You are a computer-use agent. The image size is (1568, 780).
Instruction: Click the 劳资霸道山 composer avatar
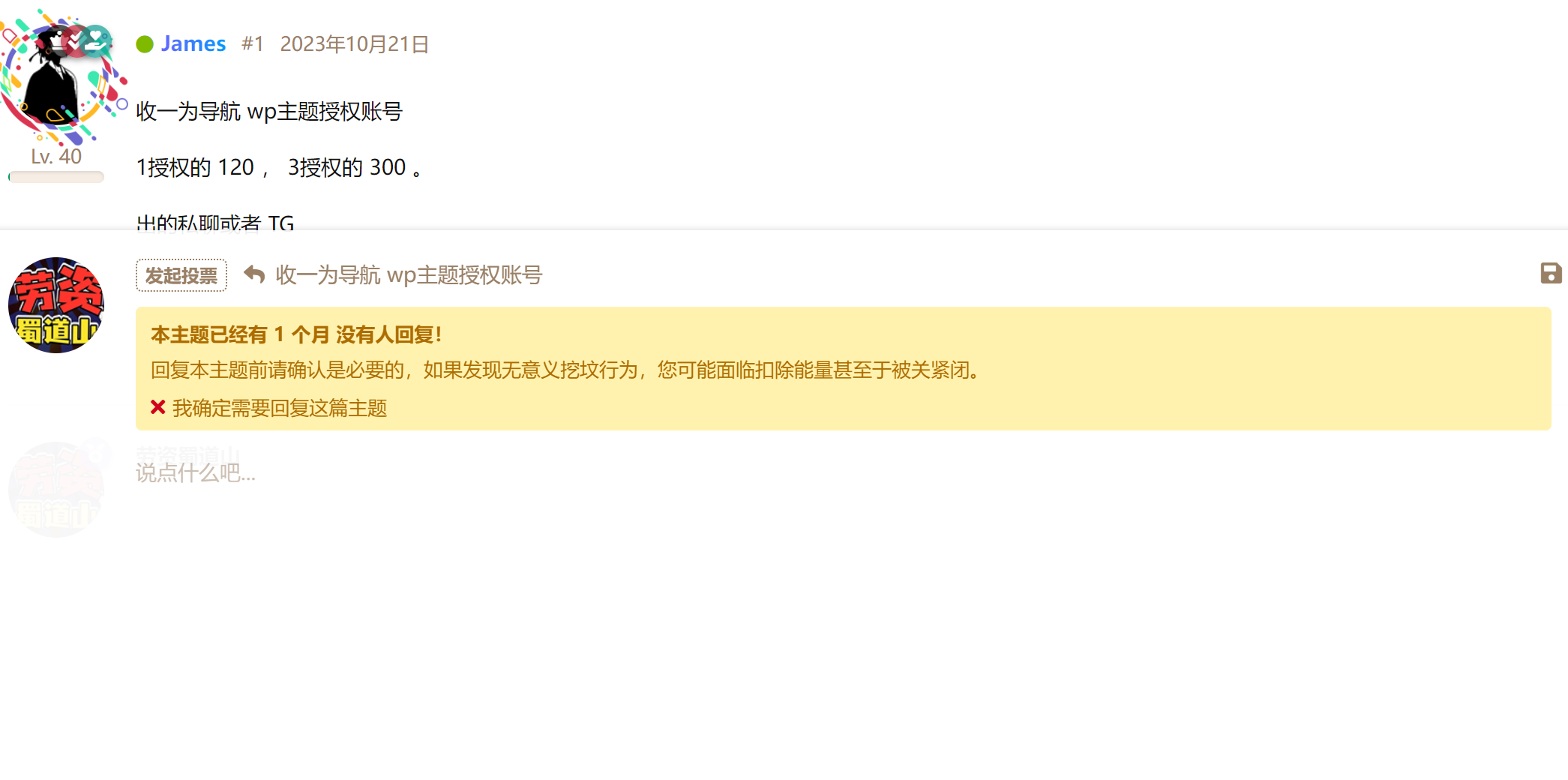click(56, 305)
